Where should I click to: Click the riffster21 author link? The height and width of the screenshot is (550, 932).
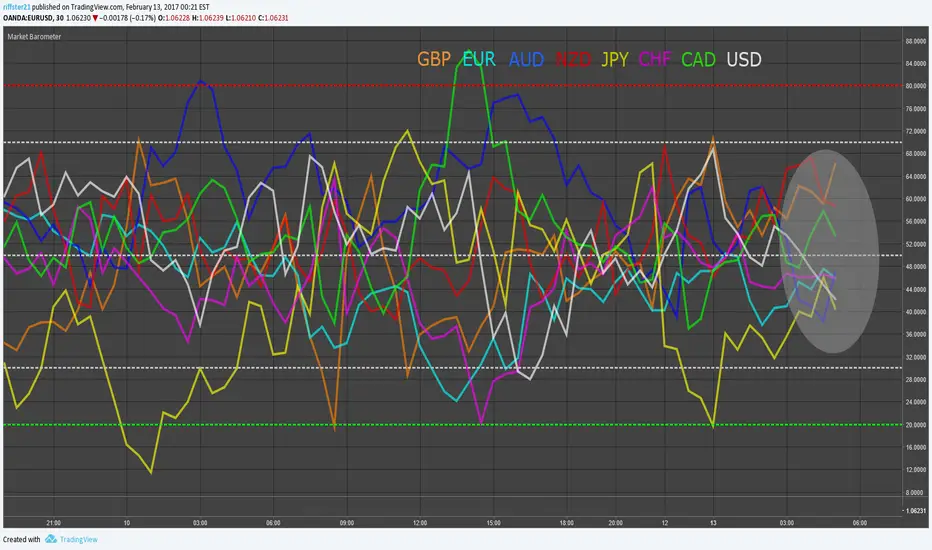click(16, 7)
